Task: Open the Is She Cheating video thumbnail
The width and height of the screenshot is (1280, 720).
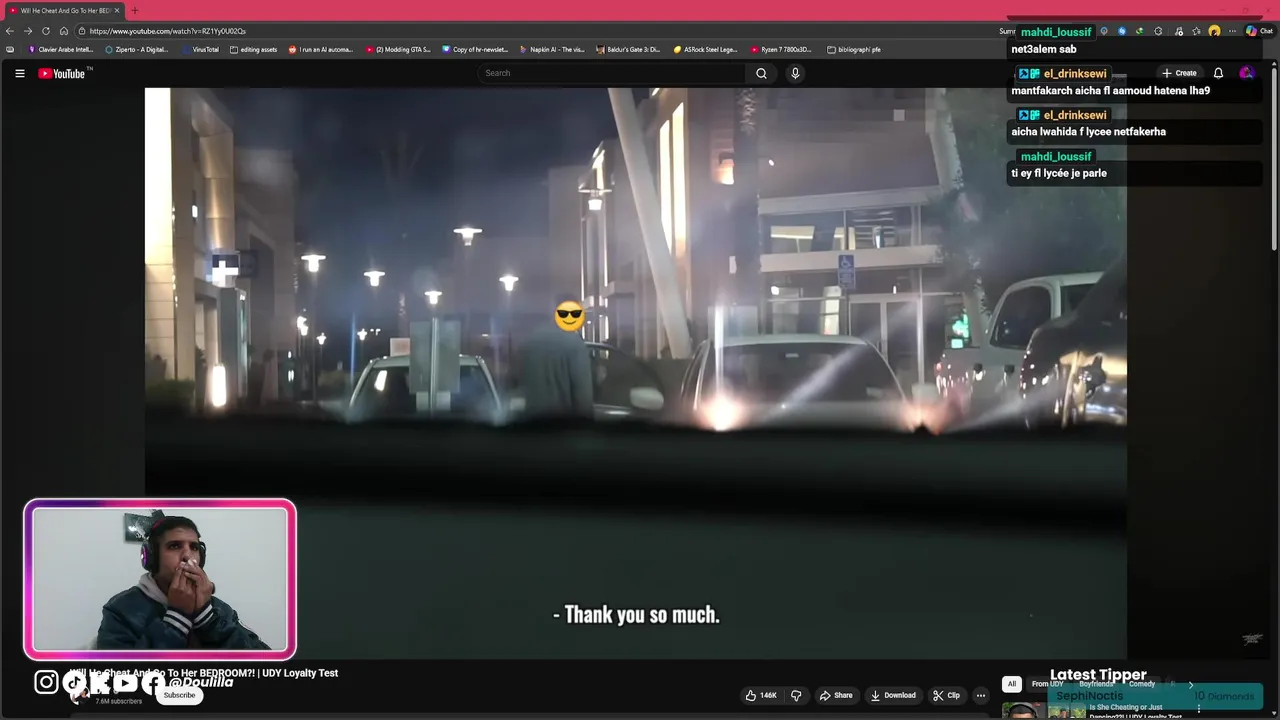Action: 1044,711
